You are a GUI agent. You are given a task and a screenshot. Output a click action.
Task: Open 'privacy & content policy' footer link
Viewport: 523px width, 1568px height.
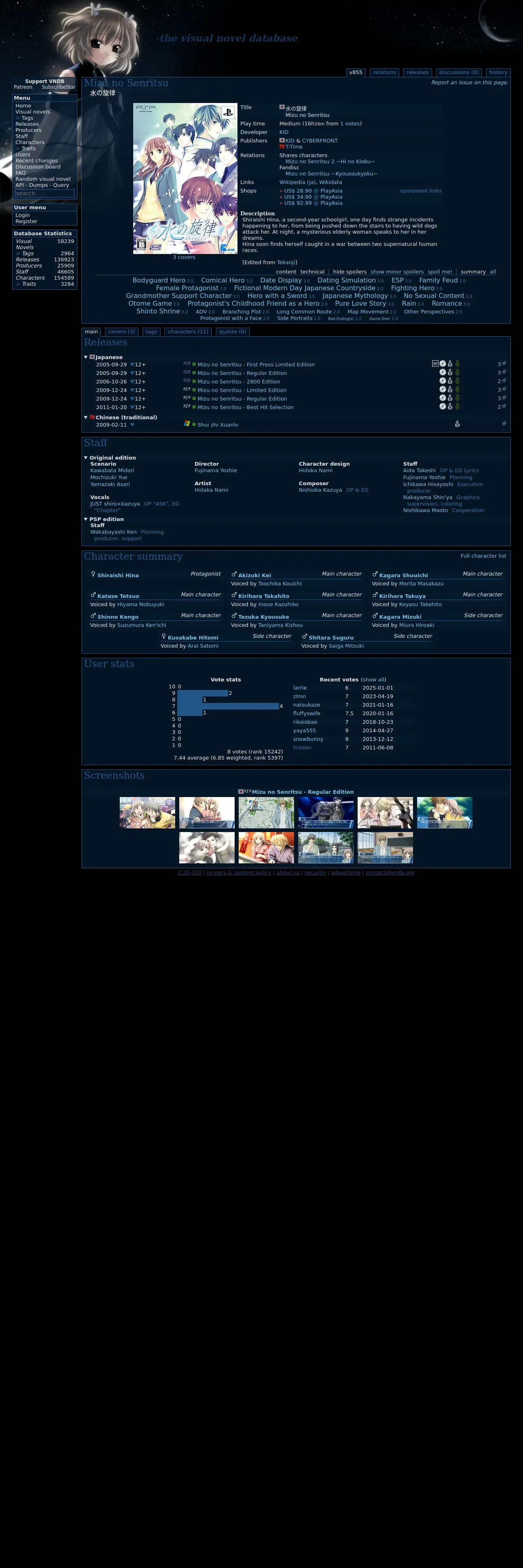[239, 872]
